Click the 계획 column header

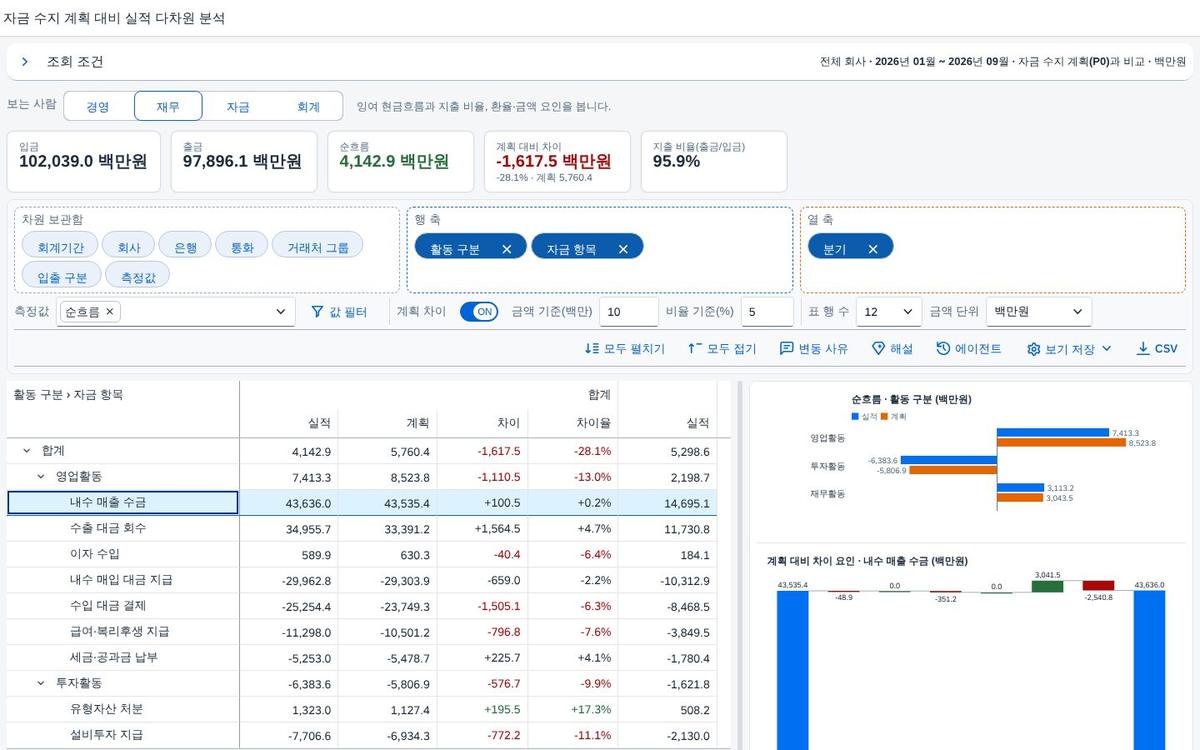click(388, 423)
